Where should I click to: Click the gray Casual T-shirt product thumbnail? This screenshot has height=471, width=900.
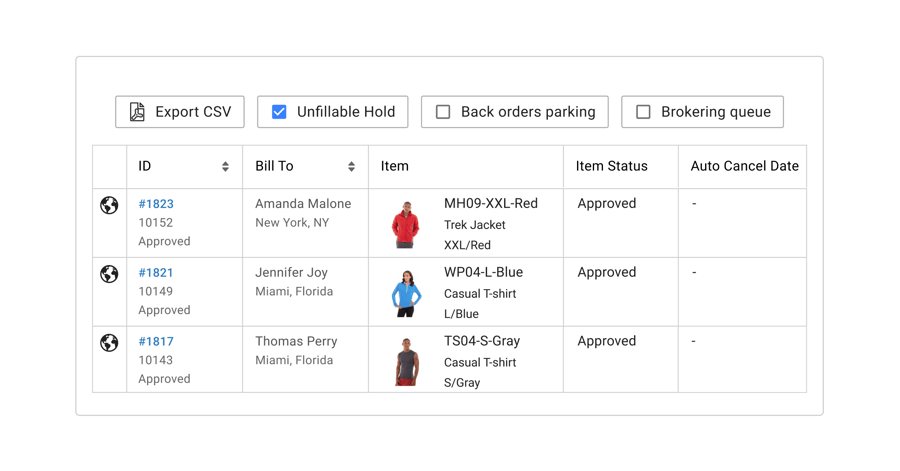click(x=406, y=361)
